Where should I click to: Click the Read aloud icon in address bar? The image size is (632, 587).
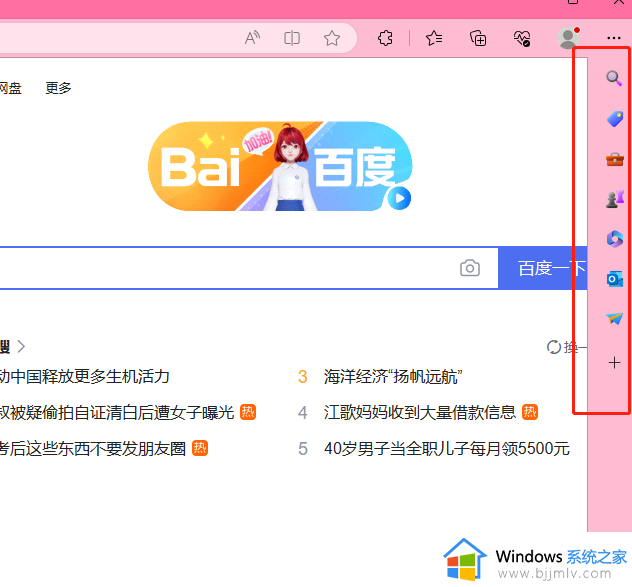coord(252,38)
